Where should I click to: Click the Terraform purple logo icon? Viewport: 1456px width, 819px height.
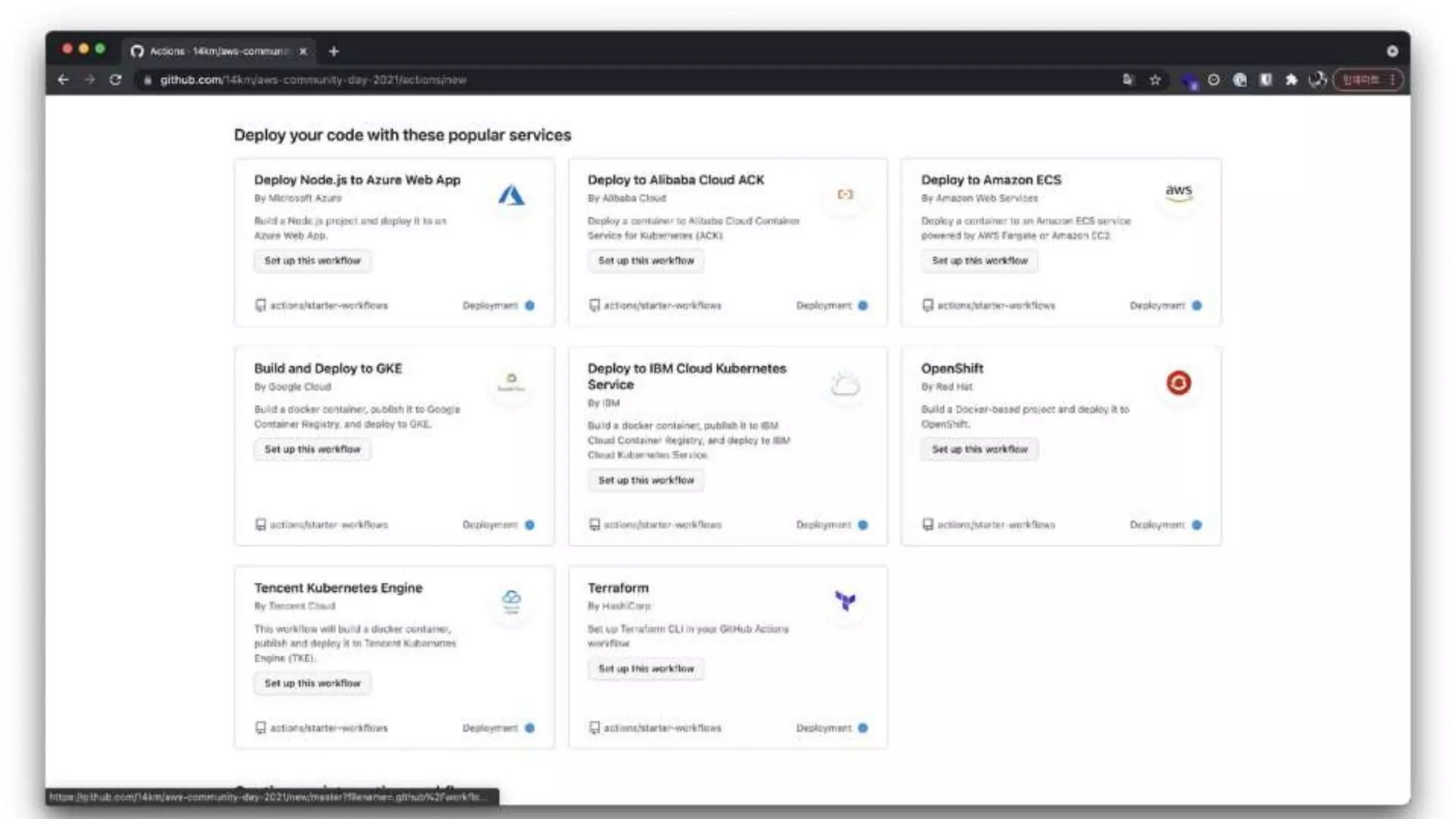(x=845, y=601)
